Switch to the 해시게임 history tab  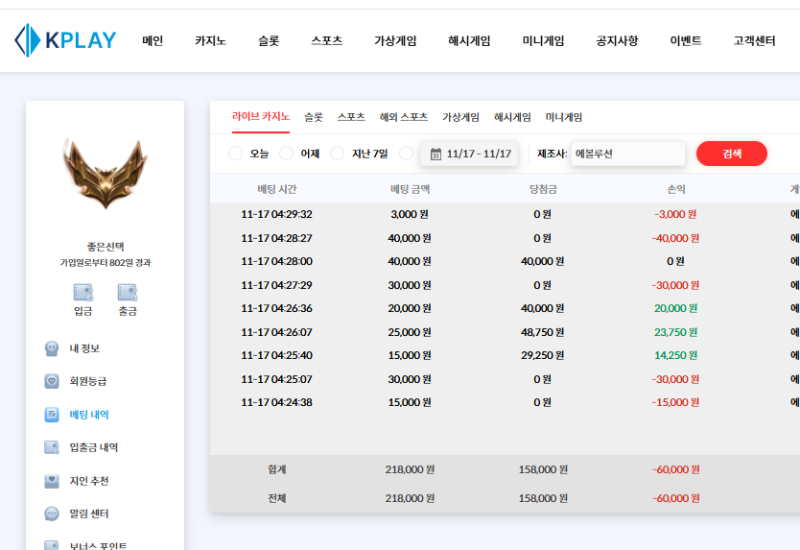512,117
